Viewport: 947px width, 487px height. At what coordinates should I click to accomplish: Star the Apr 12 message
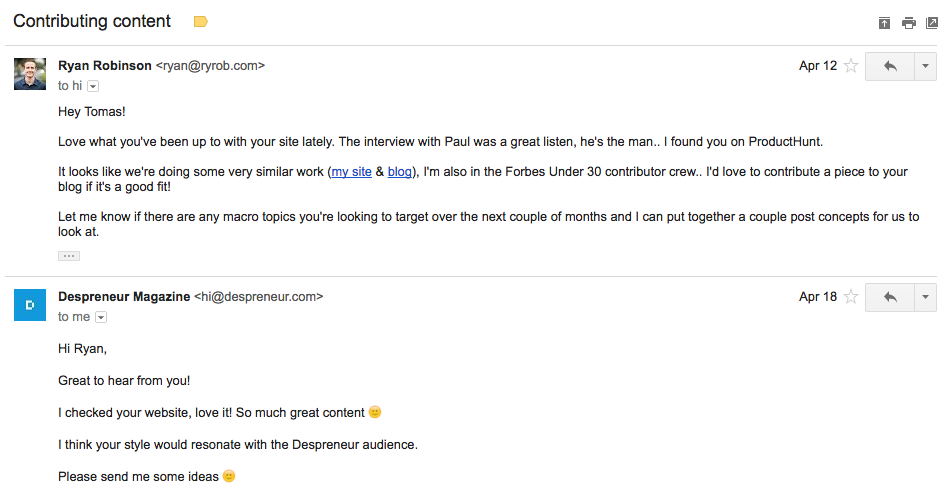click(x=851, y=67)
